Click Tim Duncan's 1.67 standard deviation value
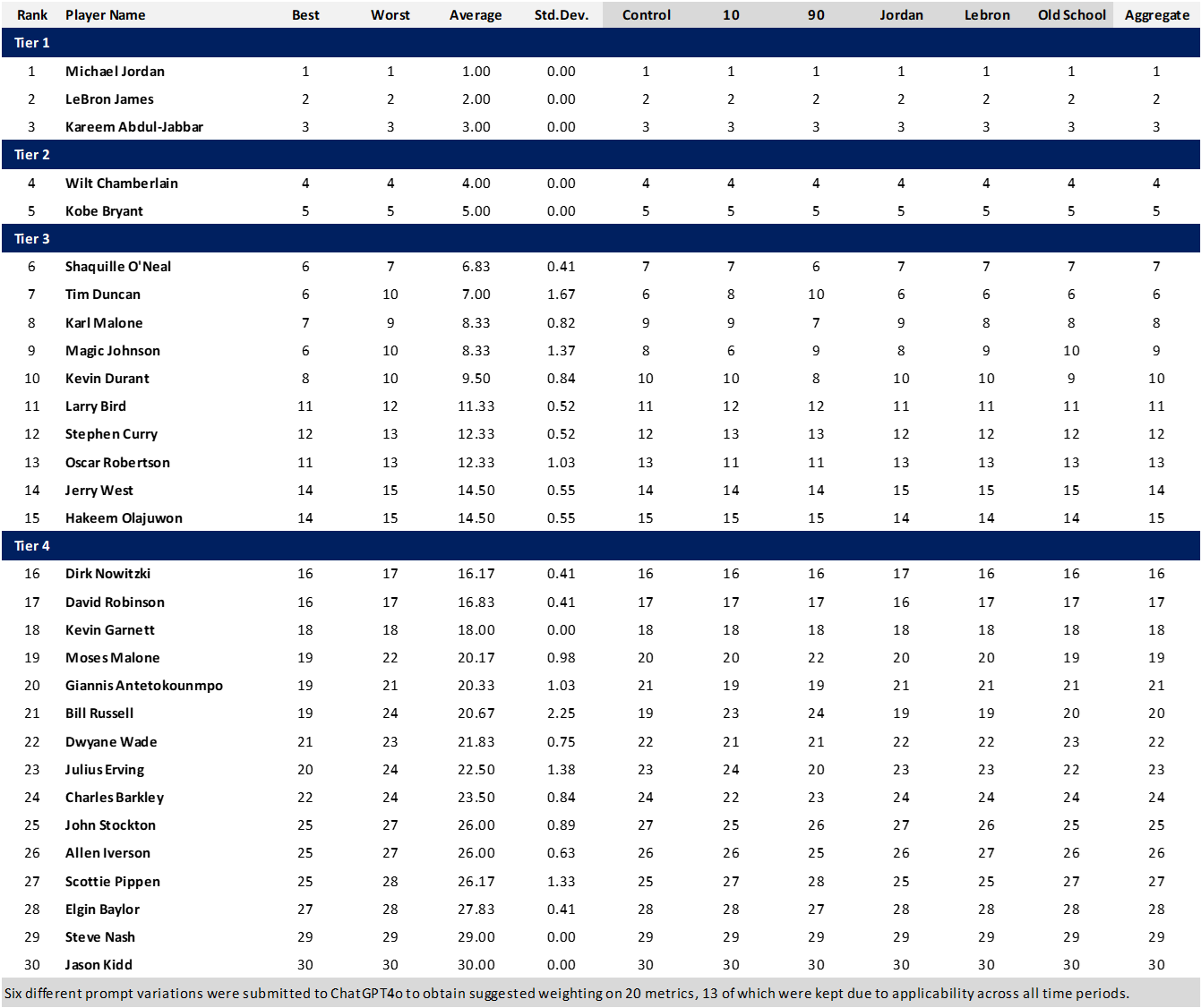This screenshot has height=1008, width=1201. [562, 295]
